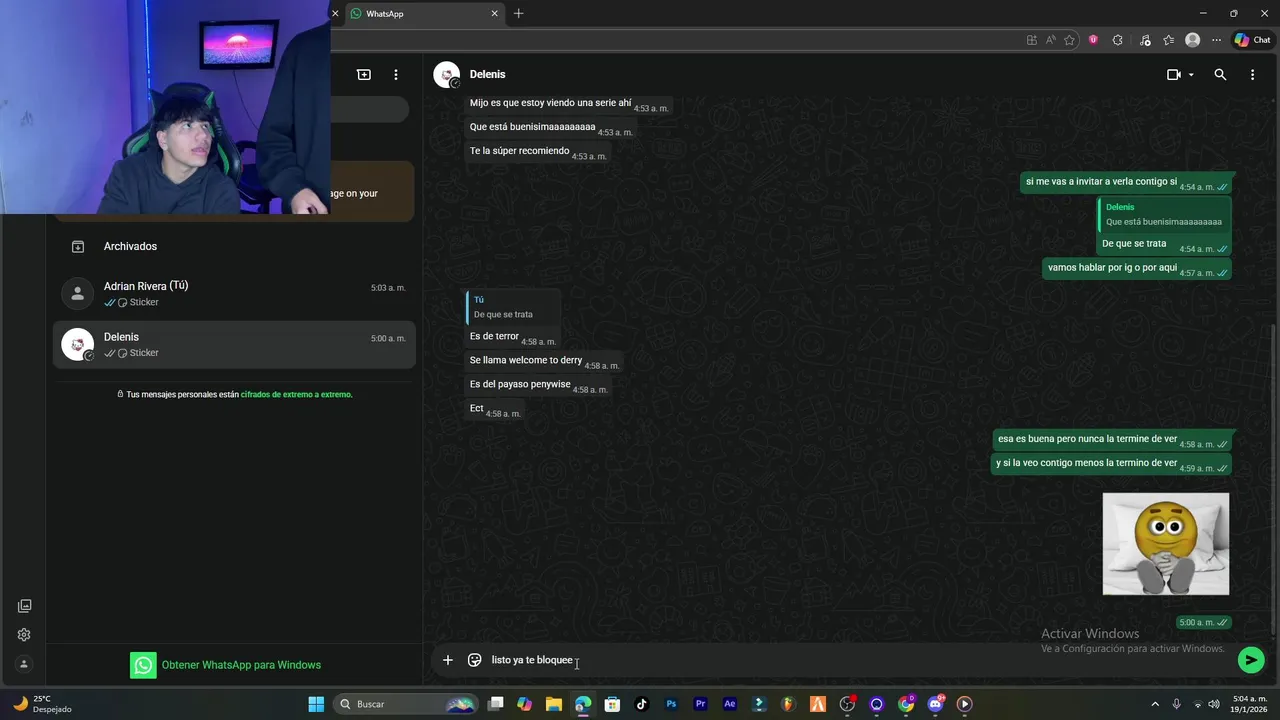This screenshot has height=720, width=1280.
Task: Open profile icon in sidebar
Action: tap(24, 664)
